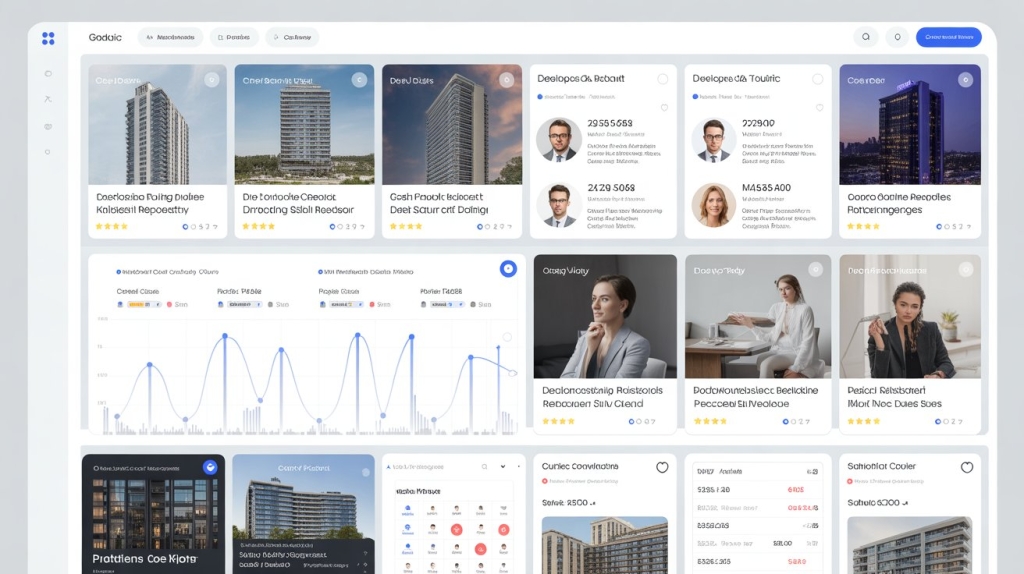Open search using the magnifier icon in header
This screenshot has width=1024, height=574.
tap(866, 37)
